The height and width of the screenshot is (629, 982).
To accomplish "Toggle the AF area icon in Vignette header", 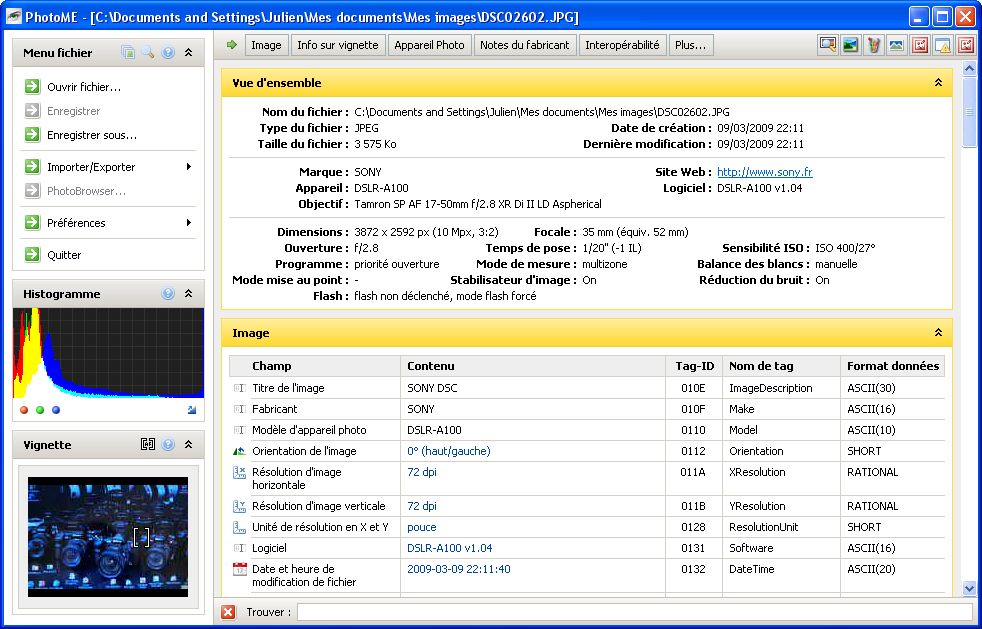I will click(148, 444).
